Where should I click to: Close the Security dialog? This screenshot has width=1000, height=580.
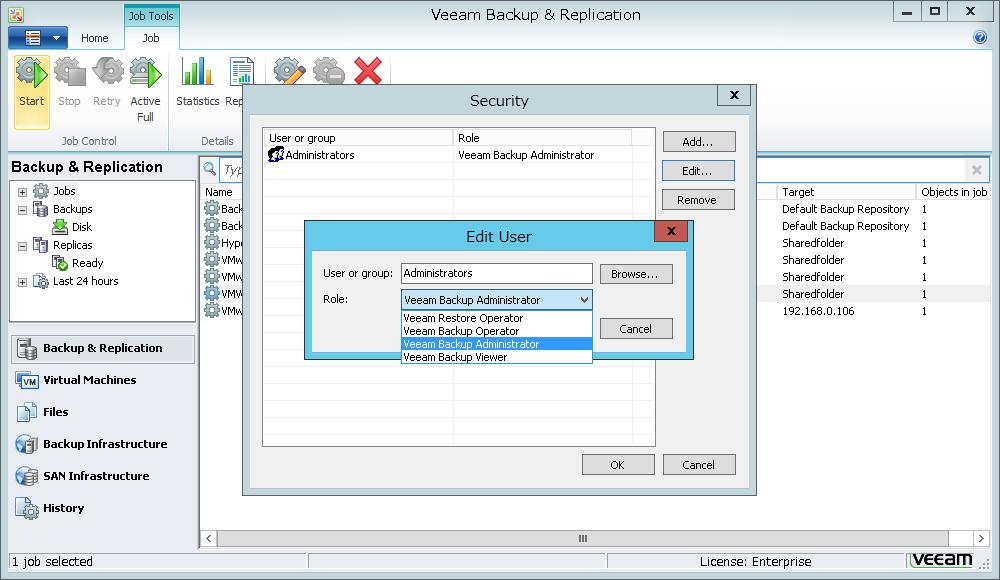(734, 95)
